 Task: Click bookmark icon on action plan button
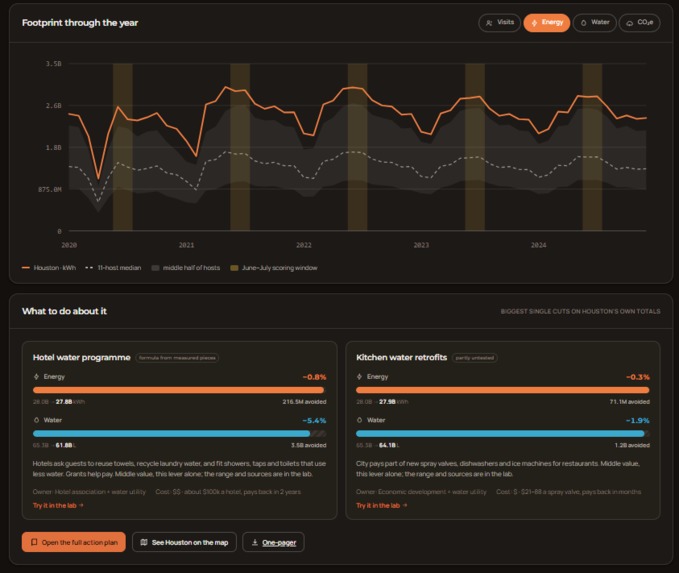(x=34, y=542)
